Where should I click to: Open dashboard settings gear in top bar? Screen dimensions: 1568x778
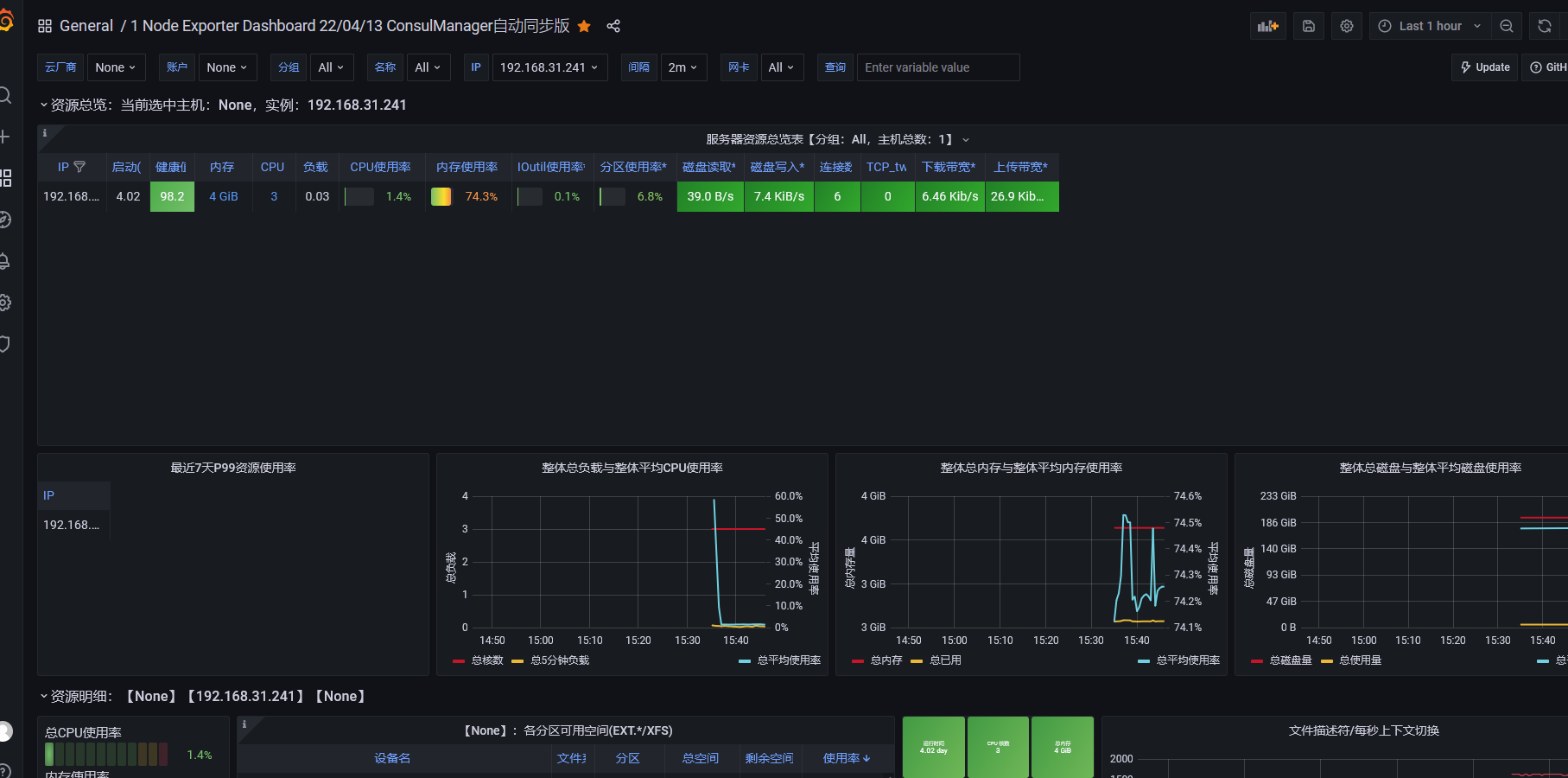[x=1347, y=26]
